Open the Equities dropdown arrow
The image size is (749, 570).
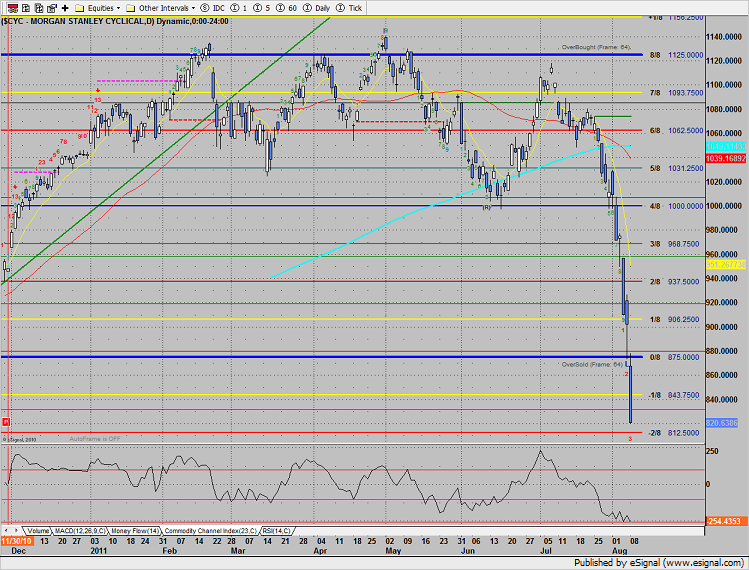118,8
